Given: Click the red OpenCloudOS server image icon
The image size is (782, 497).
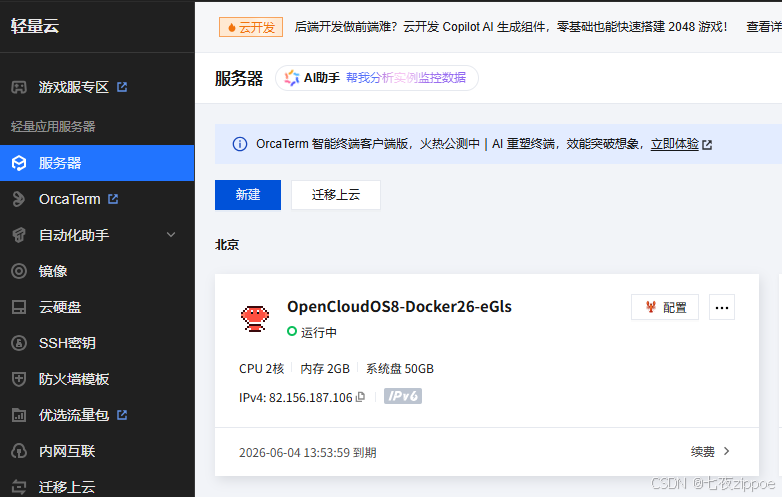Looking at the screenshot, I should (x=255, y=319).
